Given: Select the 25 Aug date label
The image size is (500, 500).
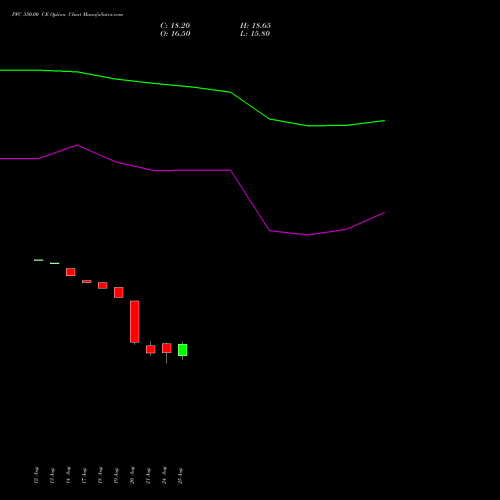Looking at the screenshot, I should pyautogui.click(x=180, y=475).
